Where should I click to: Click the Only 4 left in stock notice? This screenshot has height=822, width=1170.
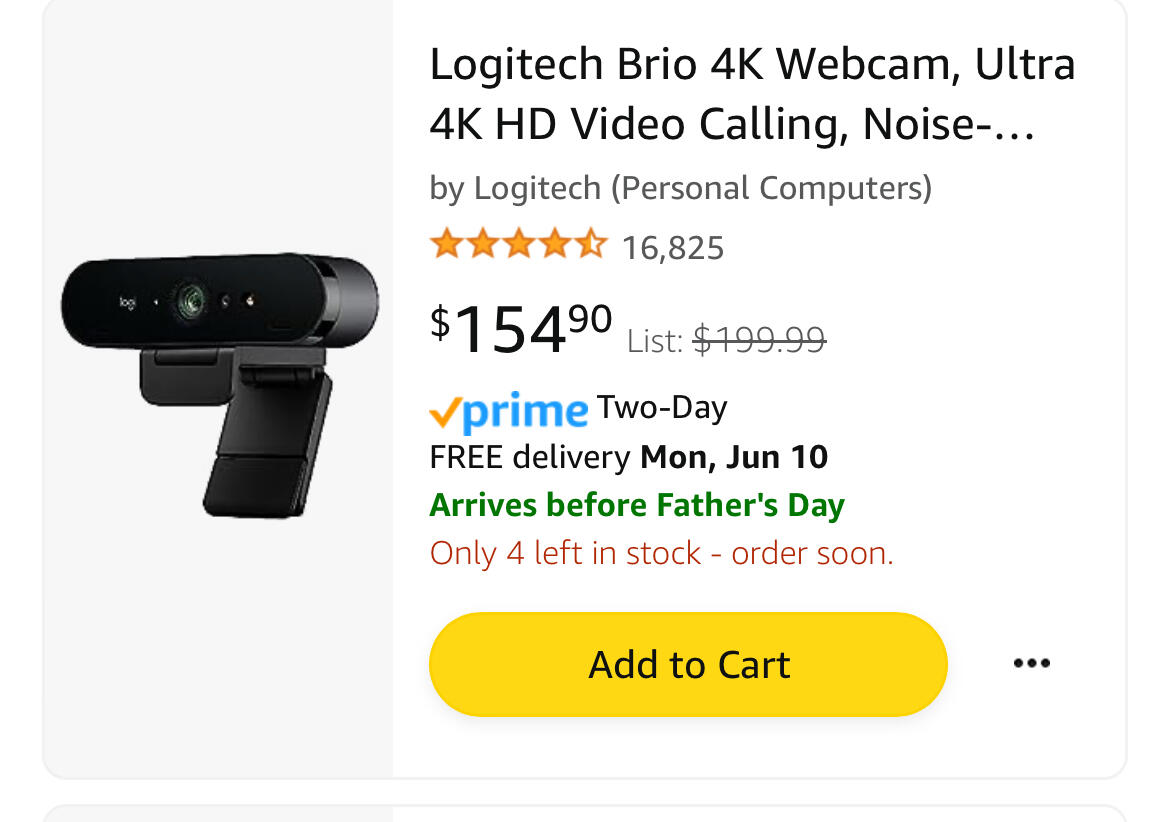tap(661, 553)
